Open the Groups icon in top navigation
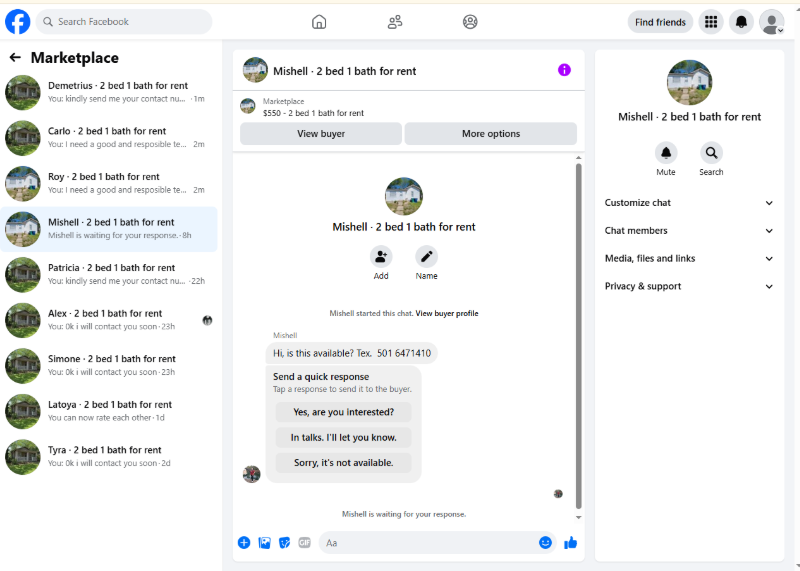Image resolution: width=800 pixels, height=571 pixels. coord(470,22)
